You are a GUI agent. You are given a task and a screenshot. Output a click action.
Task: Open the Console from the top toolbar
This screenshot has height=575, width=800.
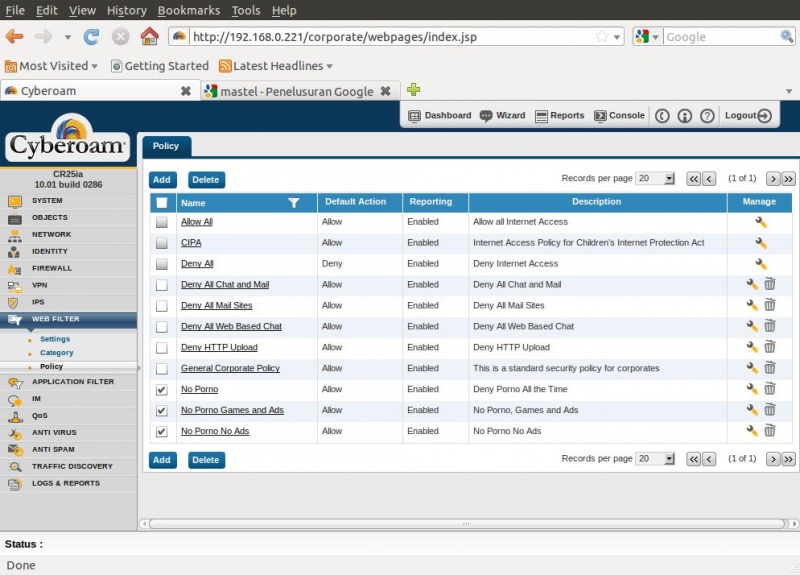pyautogui.click(x=619, y=116)
